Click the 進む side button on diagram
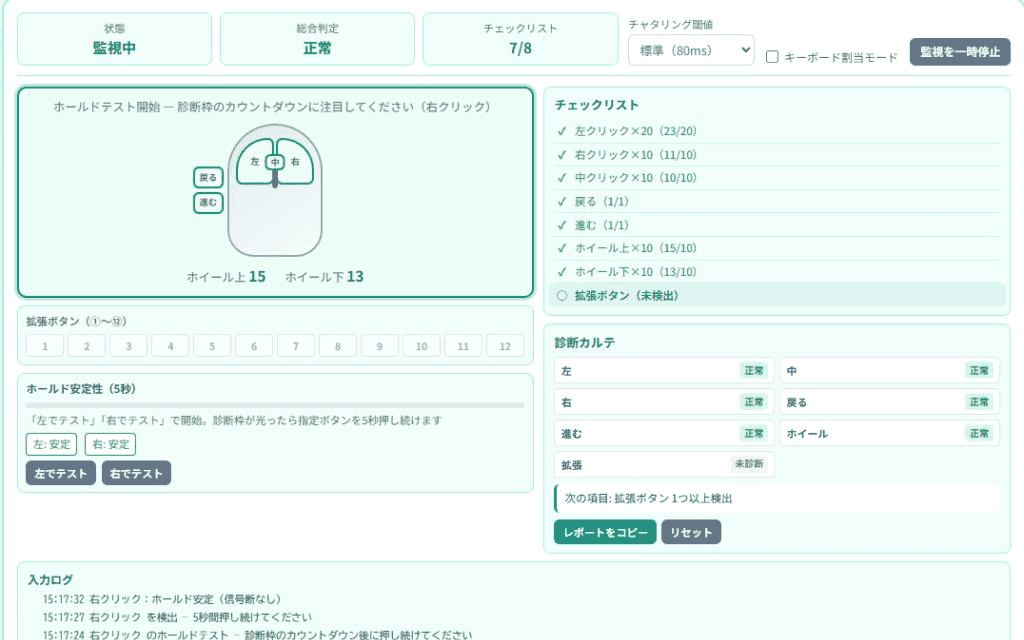The width and height of the screenshot is (1024, 640). point(208,202)
